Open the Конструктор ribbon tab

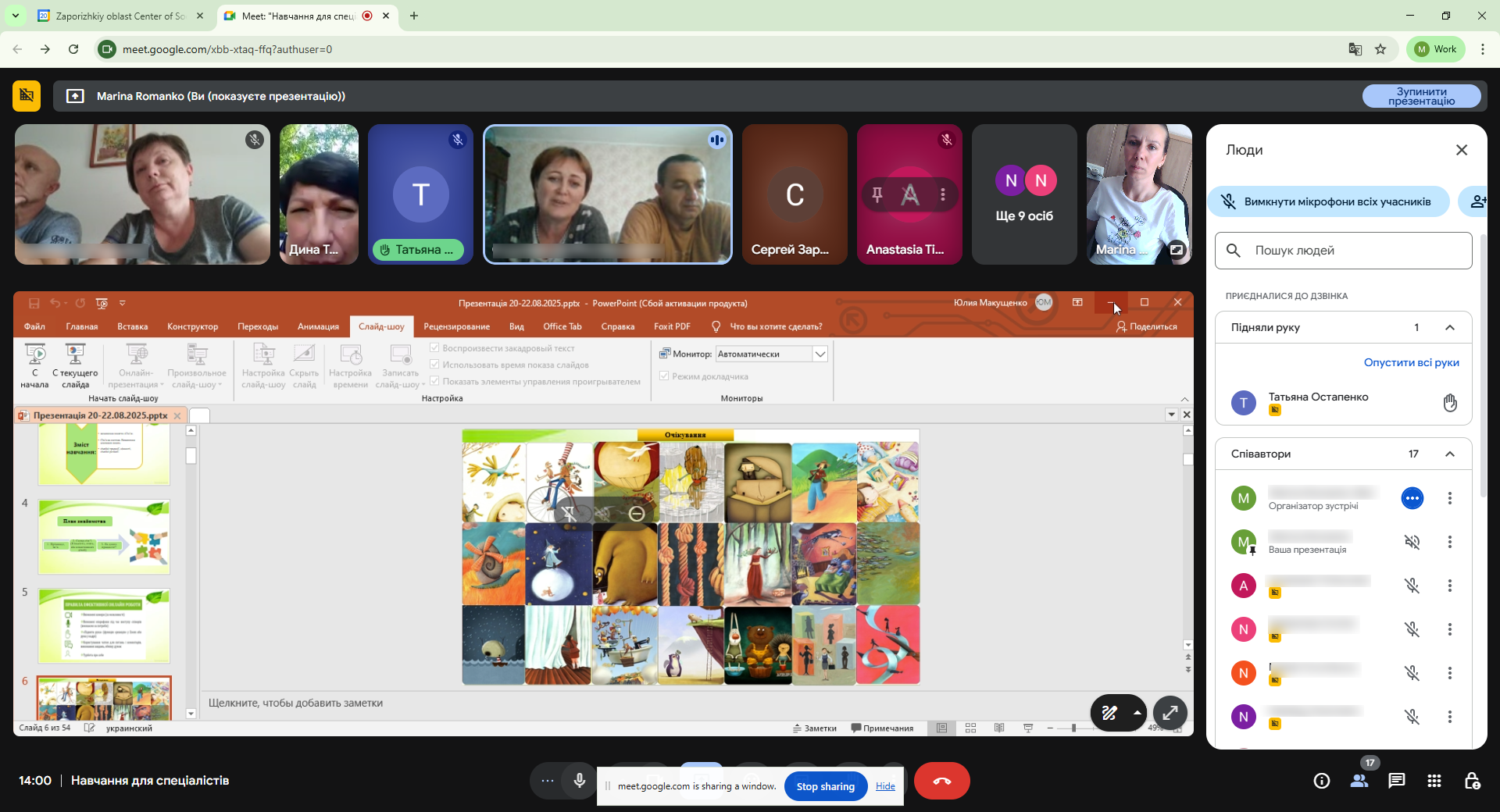pos(192,326)
